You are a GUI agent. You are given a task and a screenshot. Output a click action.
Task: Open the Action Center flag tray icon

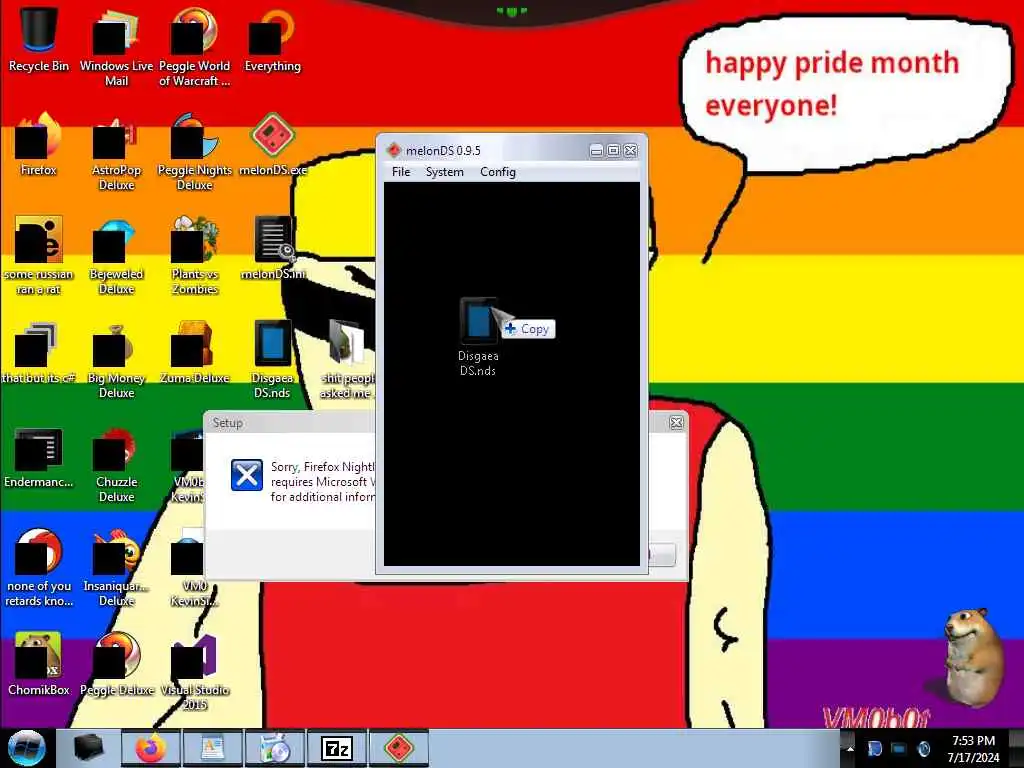874,748
